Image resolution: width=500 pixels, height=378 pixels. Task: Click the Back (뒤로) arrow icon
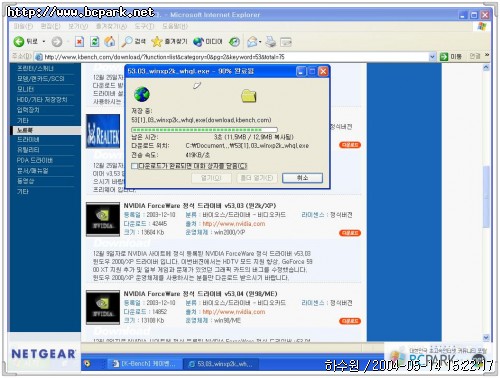(x=19, y=42)
